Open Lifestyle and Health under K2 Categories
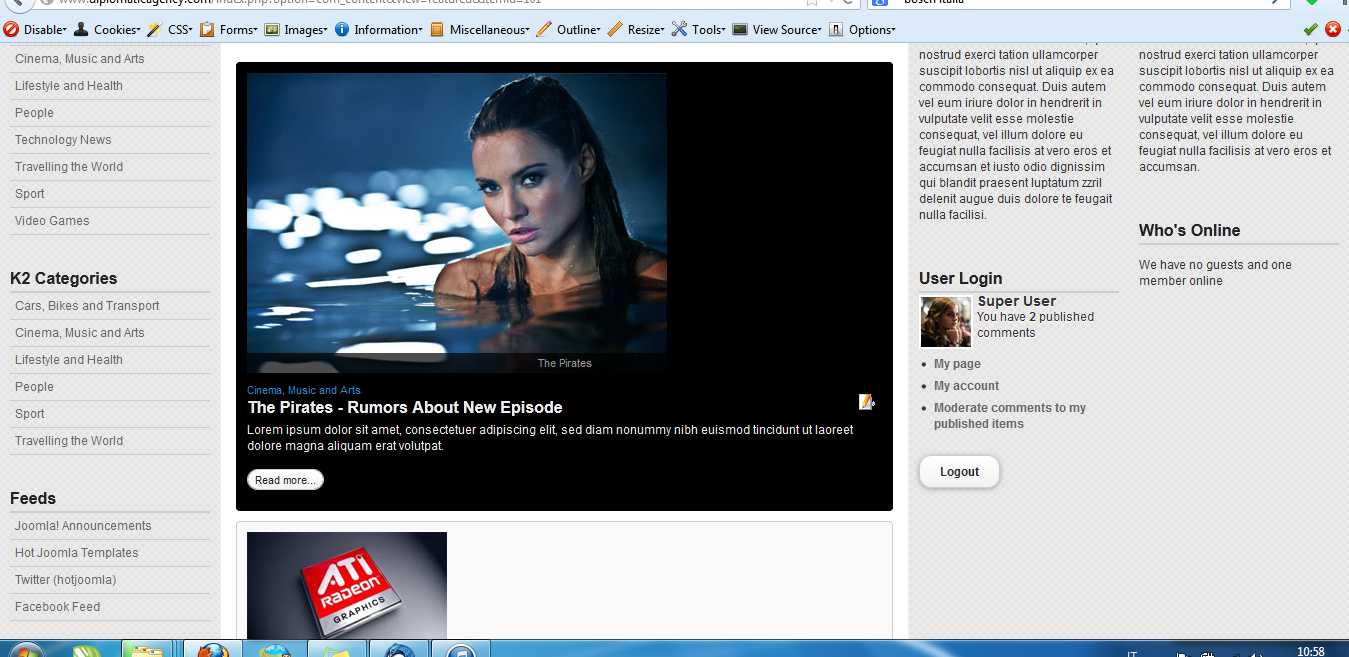The height and width of the screenshot is (657, 1349). pos(69,360)
